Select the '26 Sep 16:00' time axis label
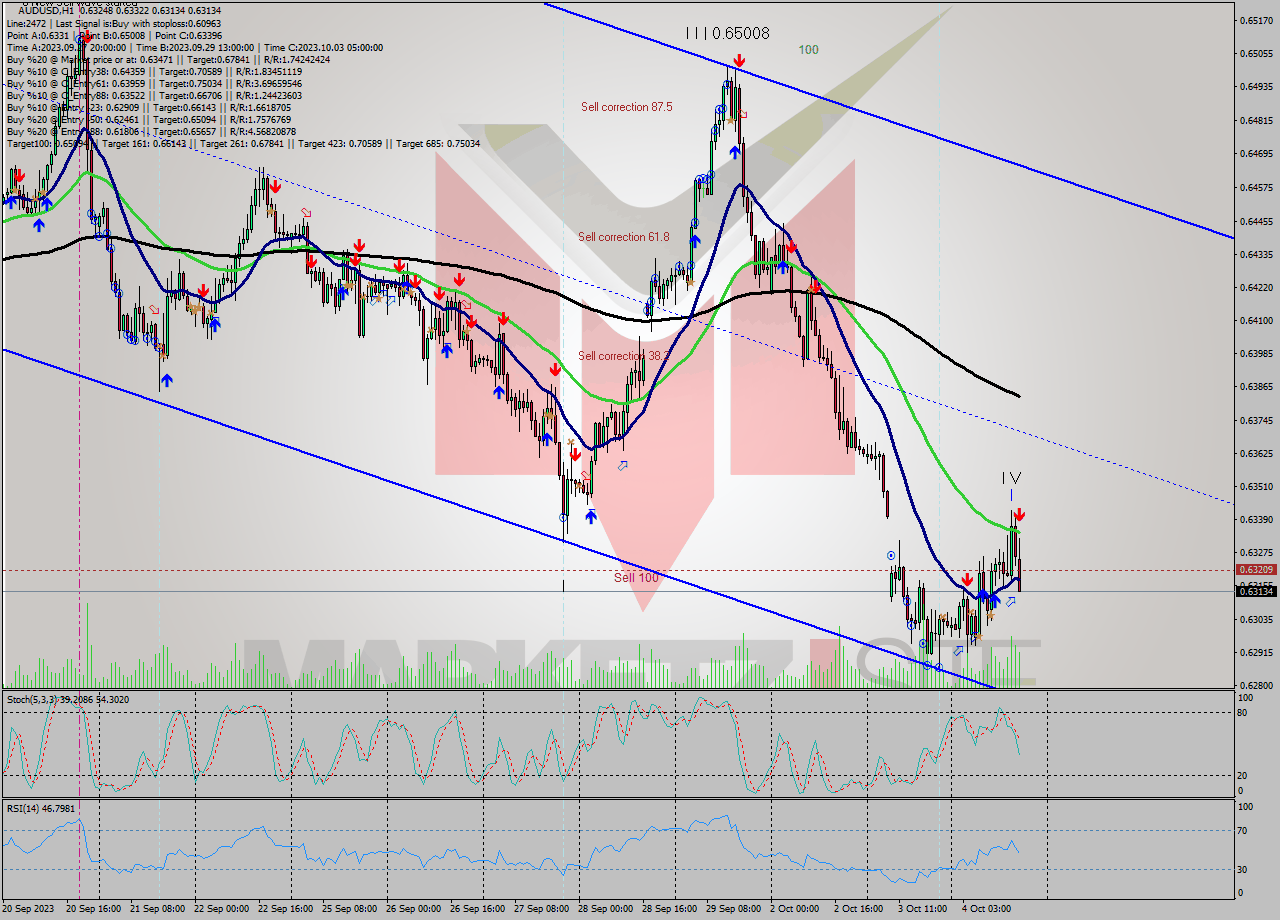Viewport: 1280px width, 920px height. click(x=478, y=908)
